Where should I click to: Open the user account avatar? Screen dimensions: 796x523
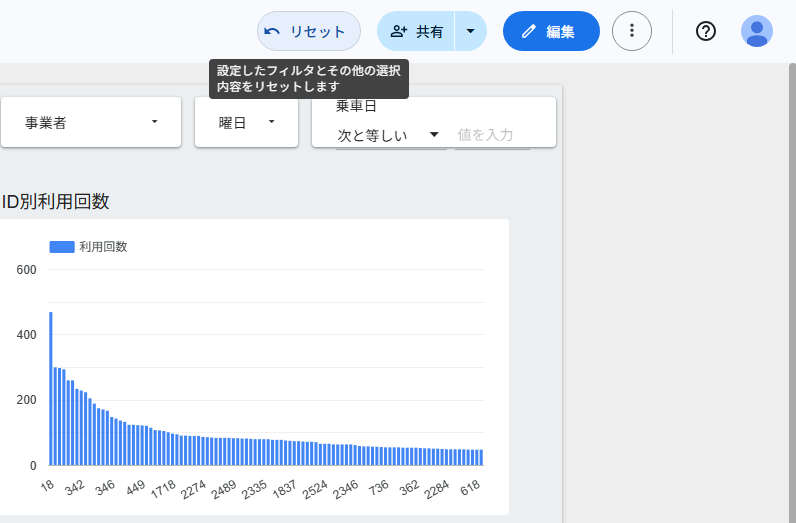[x=757, y=31]
